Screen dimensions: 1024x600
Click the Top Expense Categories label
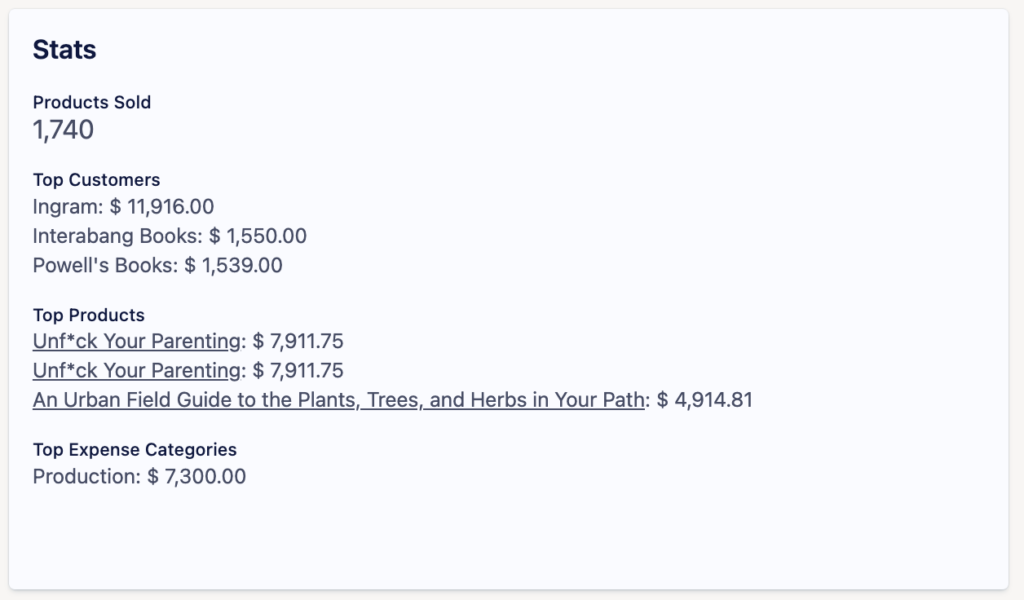[135, 450]
